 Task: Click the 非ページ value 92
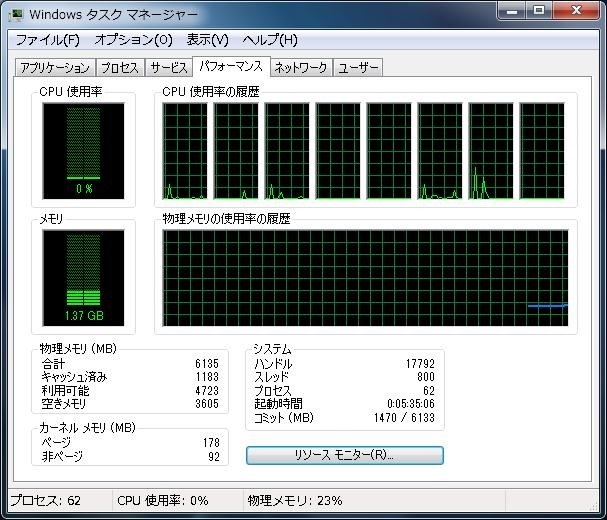point(214,457)
